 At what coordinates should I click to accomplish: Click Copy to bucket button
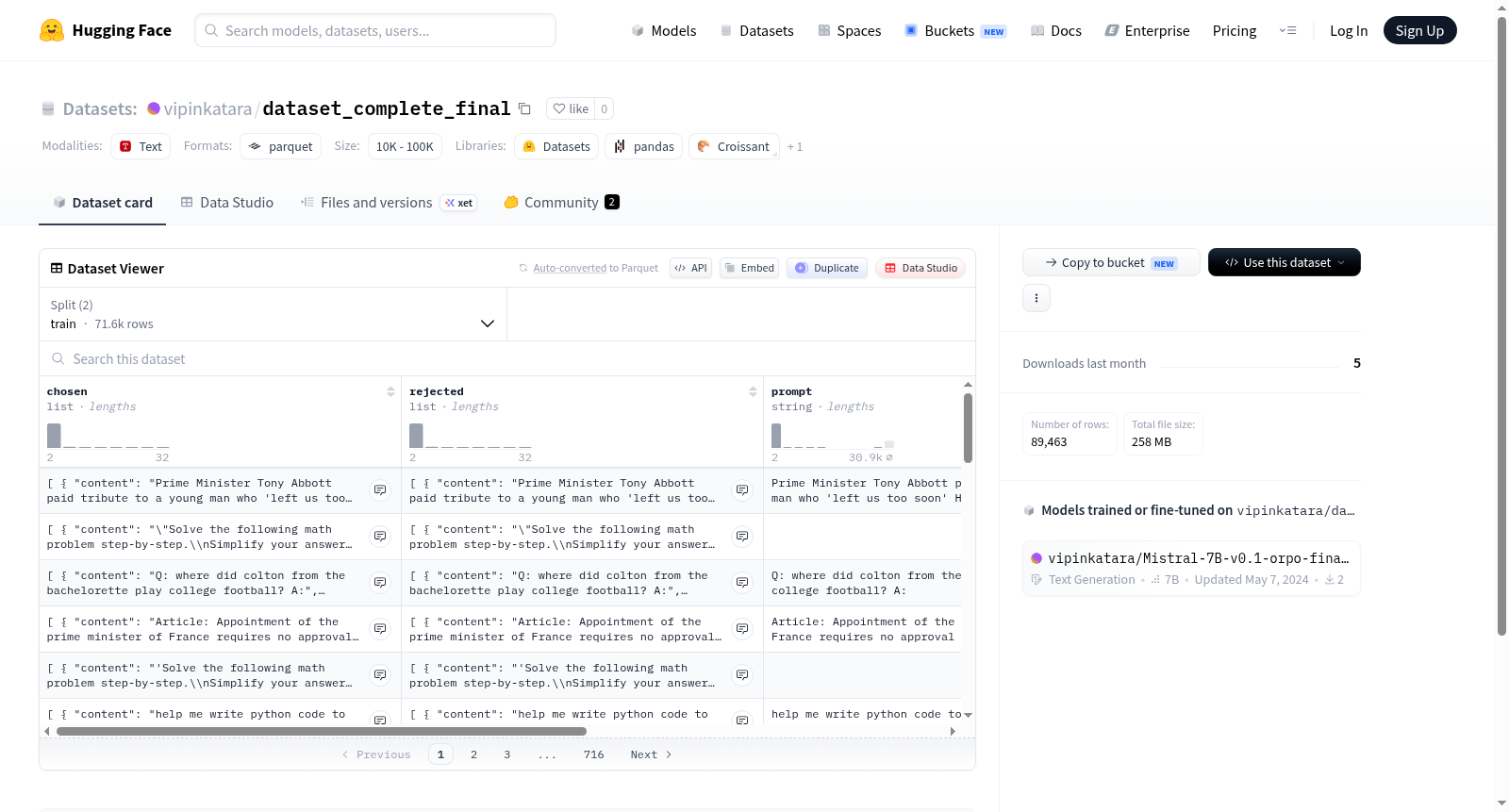(x=1111, y=262)
